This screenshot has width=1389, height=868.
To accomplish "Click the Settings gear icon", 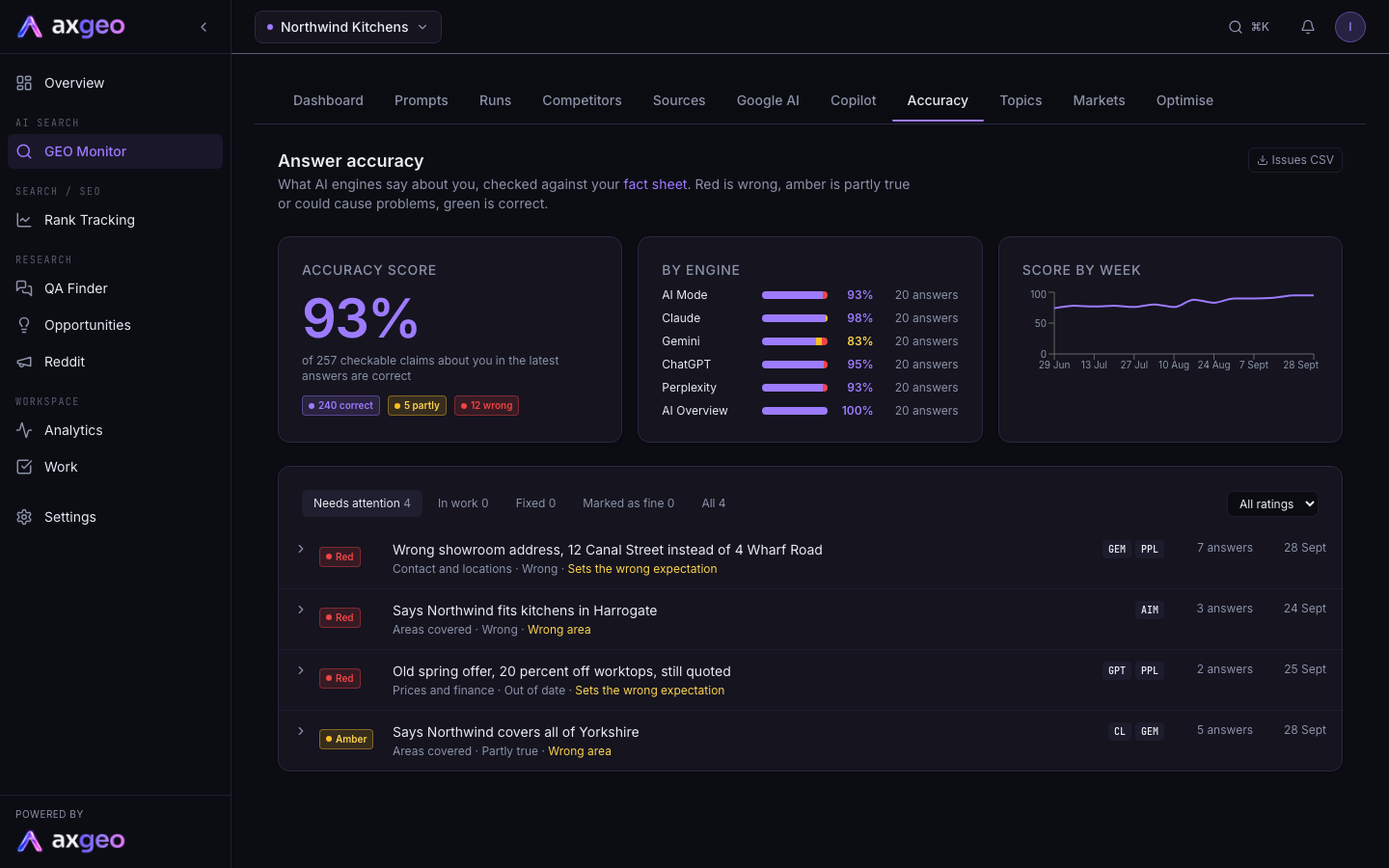I will [24, 517].
